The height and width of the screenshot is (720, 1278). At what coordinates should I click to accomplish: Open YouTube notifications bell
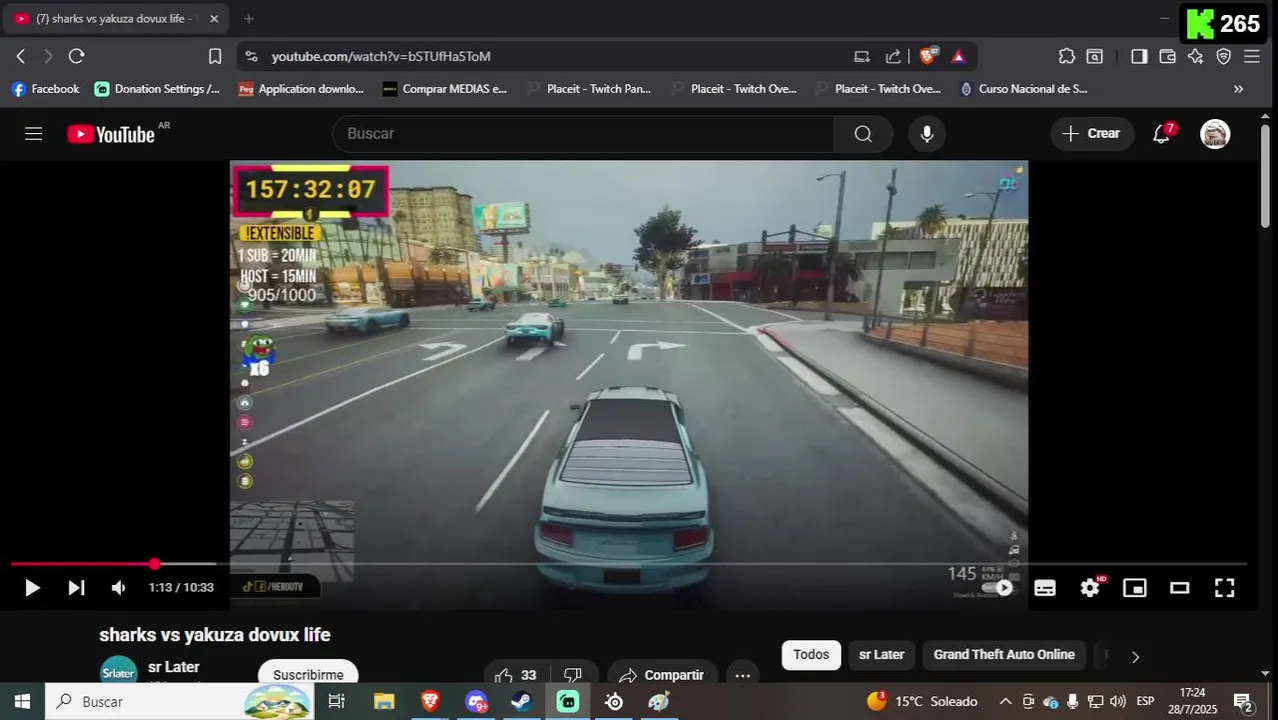click(x=1162, y=134)
